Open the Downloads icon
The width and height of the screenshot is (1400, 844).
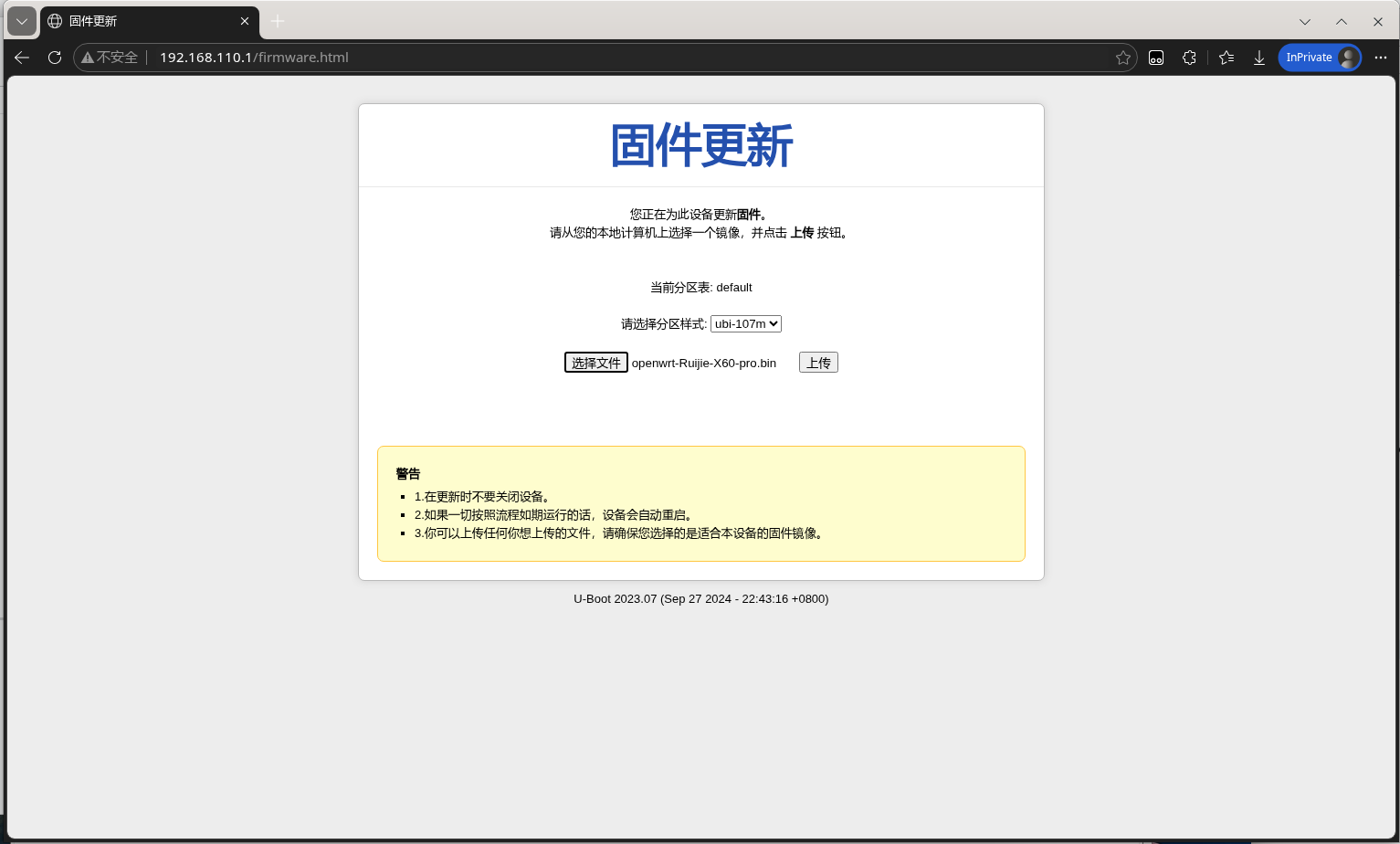click(1259, 58)
